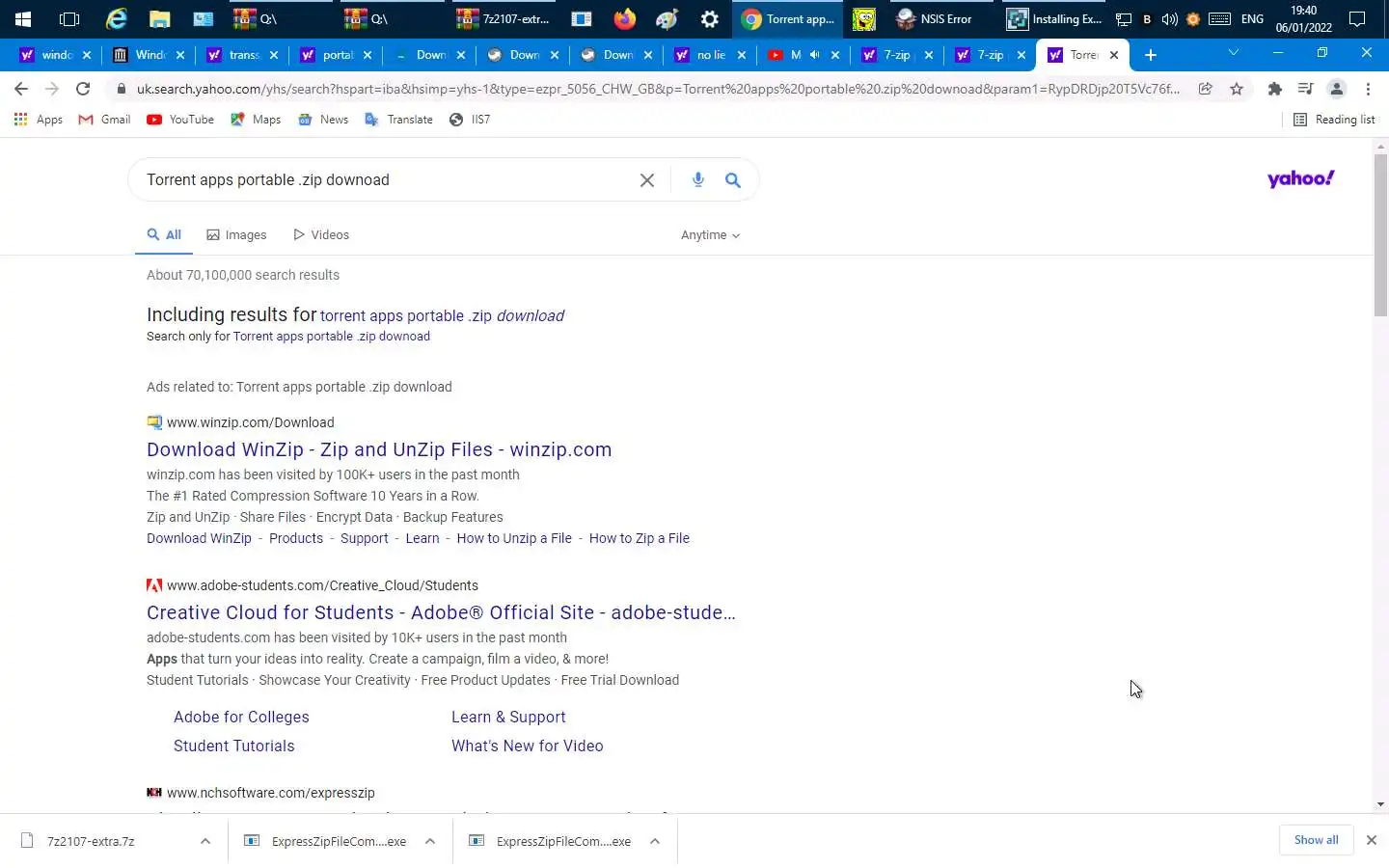
Task: Open the Windows Start menu
Action: (x=23, y=18)
